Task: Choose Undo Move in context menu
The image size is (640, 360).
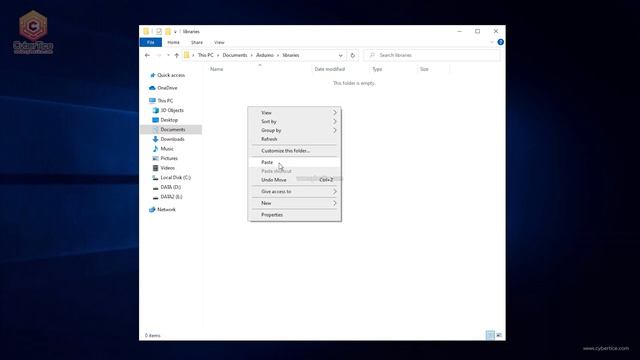Action: coord(294,180)
